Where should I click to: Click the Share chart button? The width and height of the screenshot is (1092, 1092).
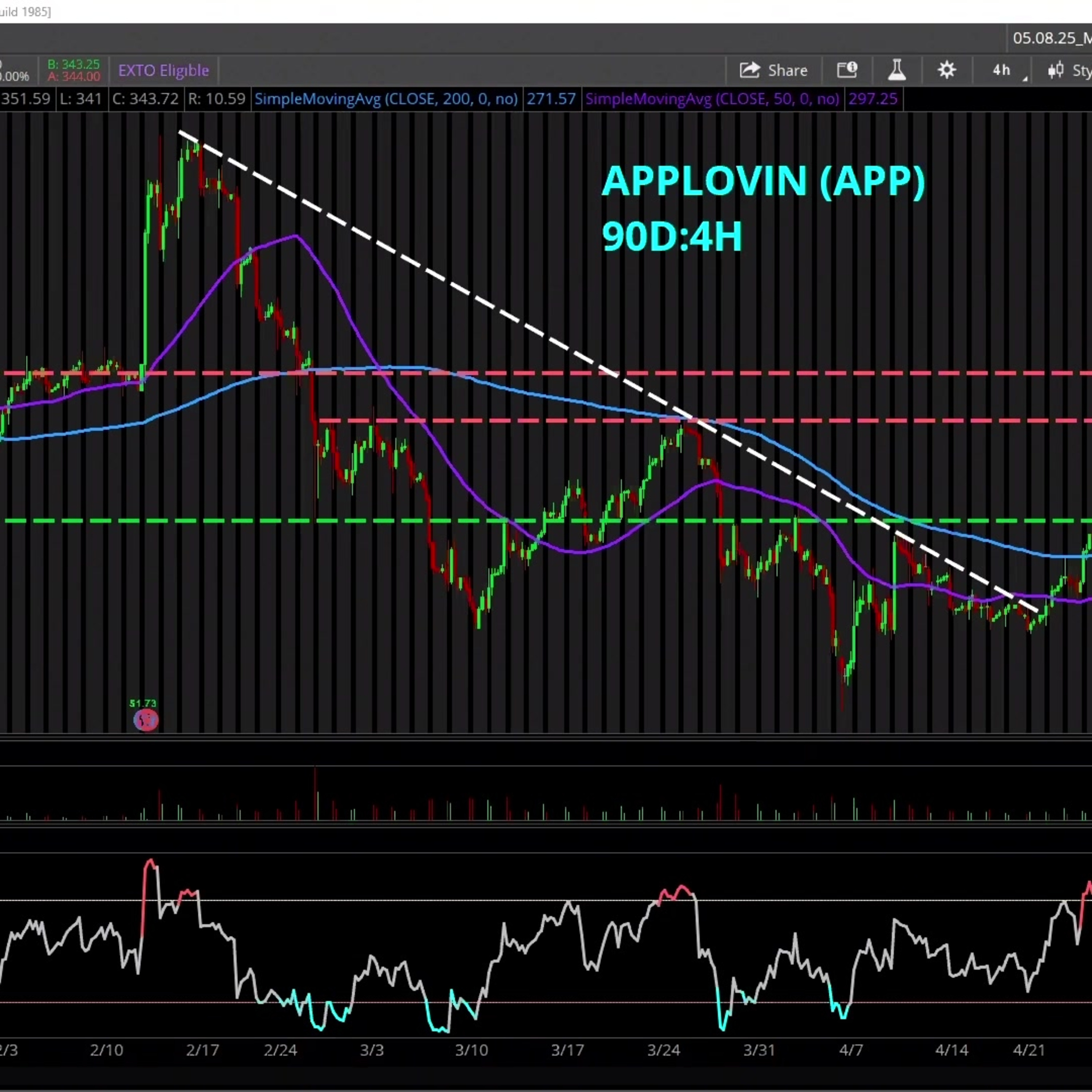(x=773, y=71)
